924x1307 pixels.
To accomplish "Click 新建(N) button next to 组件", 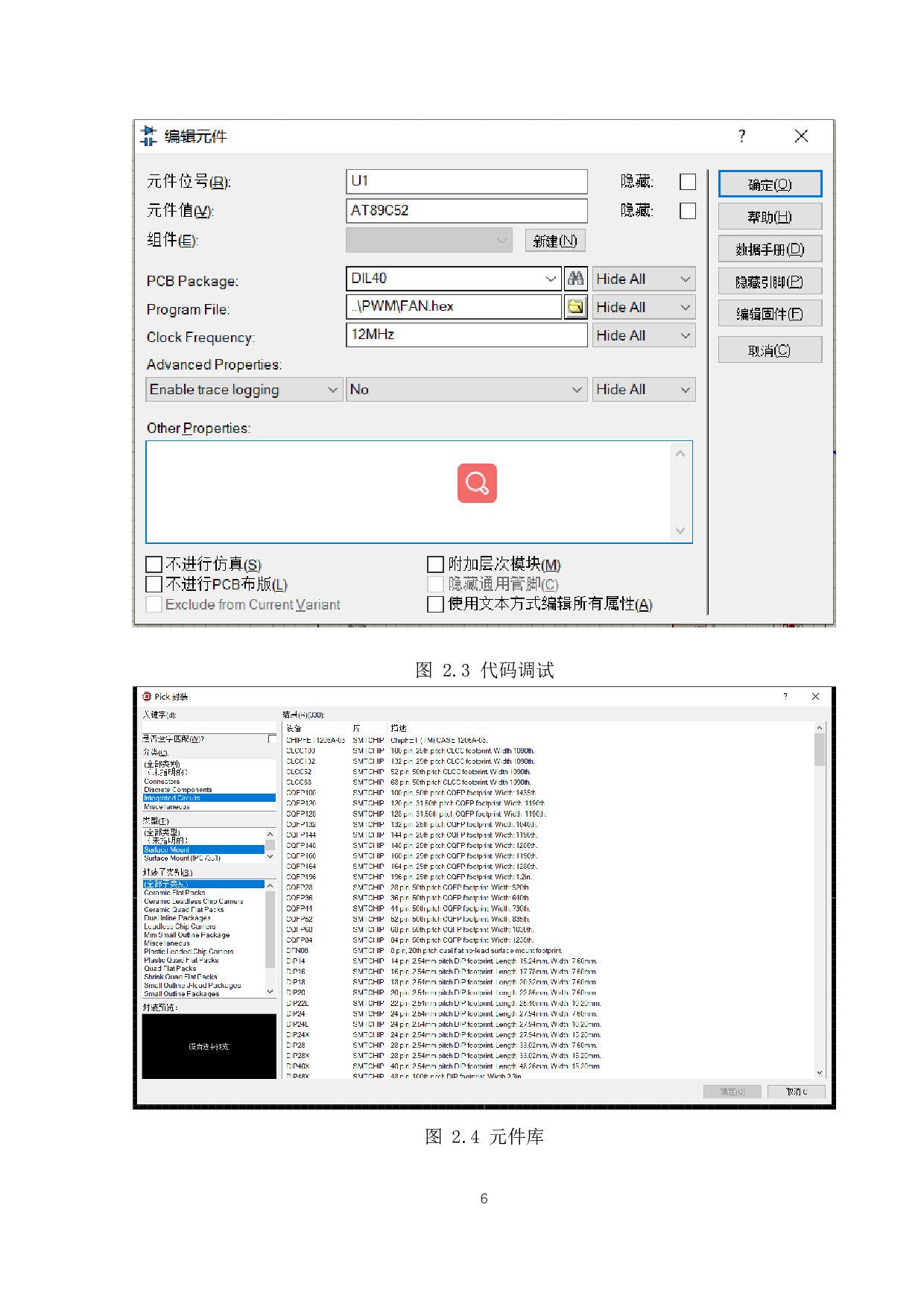I will tap(555, 241).
